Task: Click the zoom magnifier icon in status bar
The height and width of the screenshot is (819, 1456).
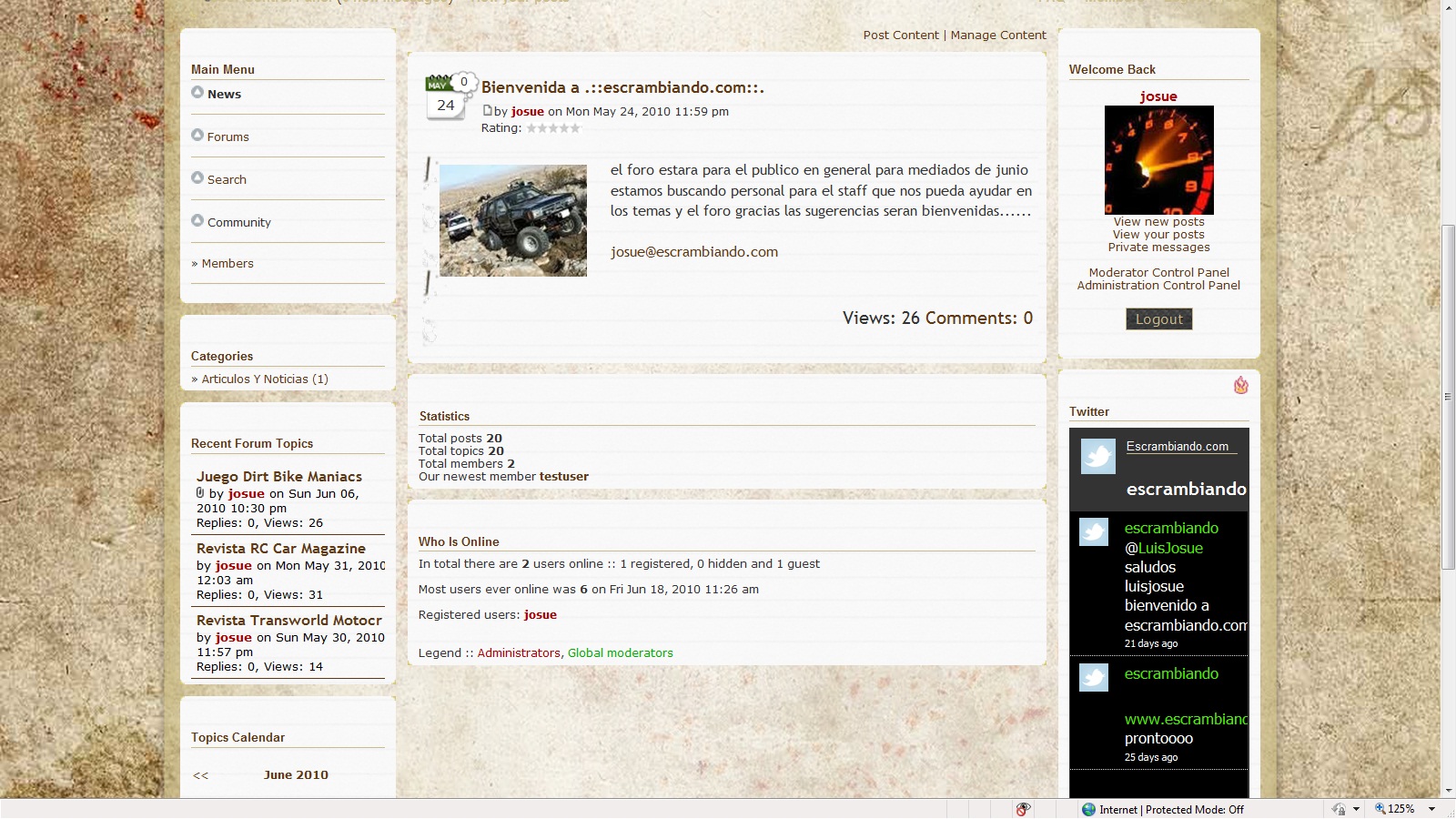Action: pyautogui.click(x=1380, y=809)
